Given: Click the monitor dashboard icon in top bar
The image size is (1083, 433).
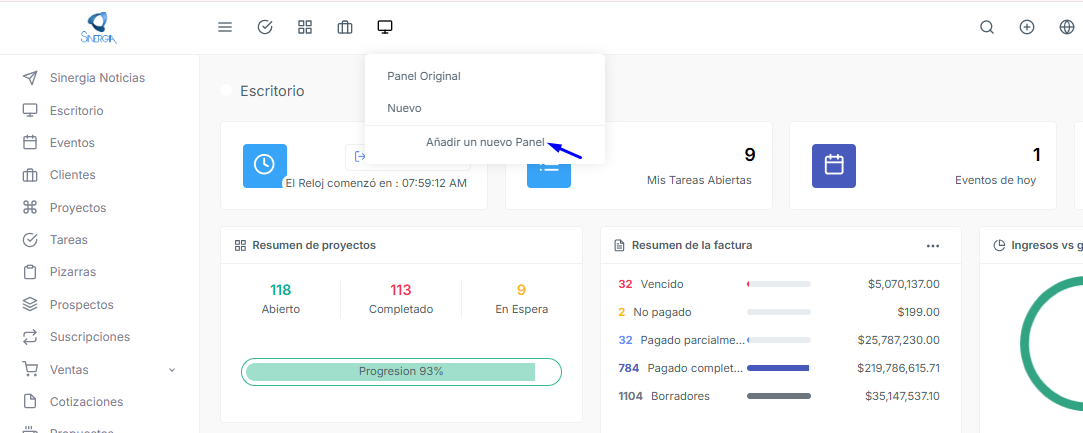Looking at the screenshot, I should click(385, 28).
